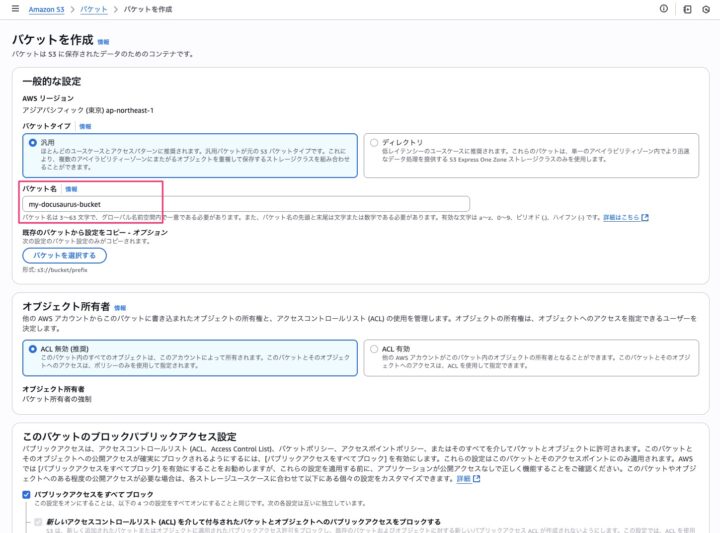Open external link icon after 詳細はこちら
720x533 pixels.
pyautogui.click(x=645, y=218)
